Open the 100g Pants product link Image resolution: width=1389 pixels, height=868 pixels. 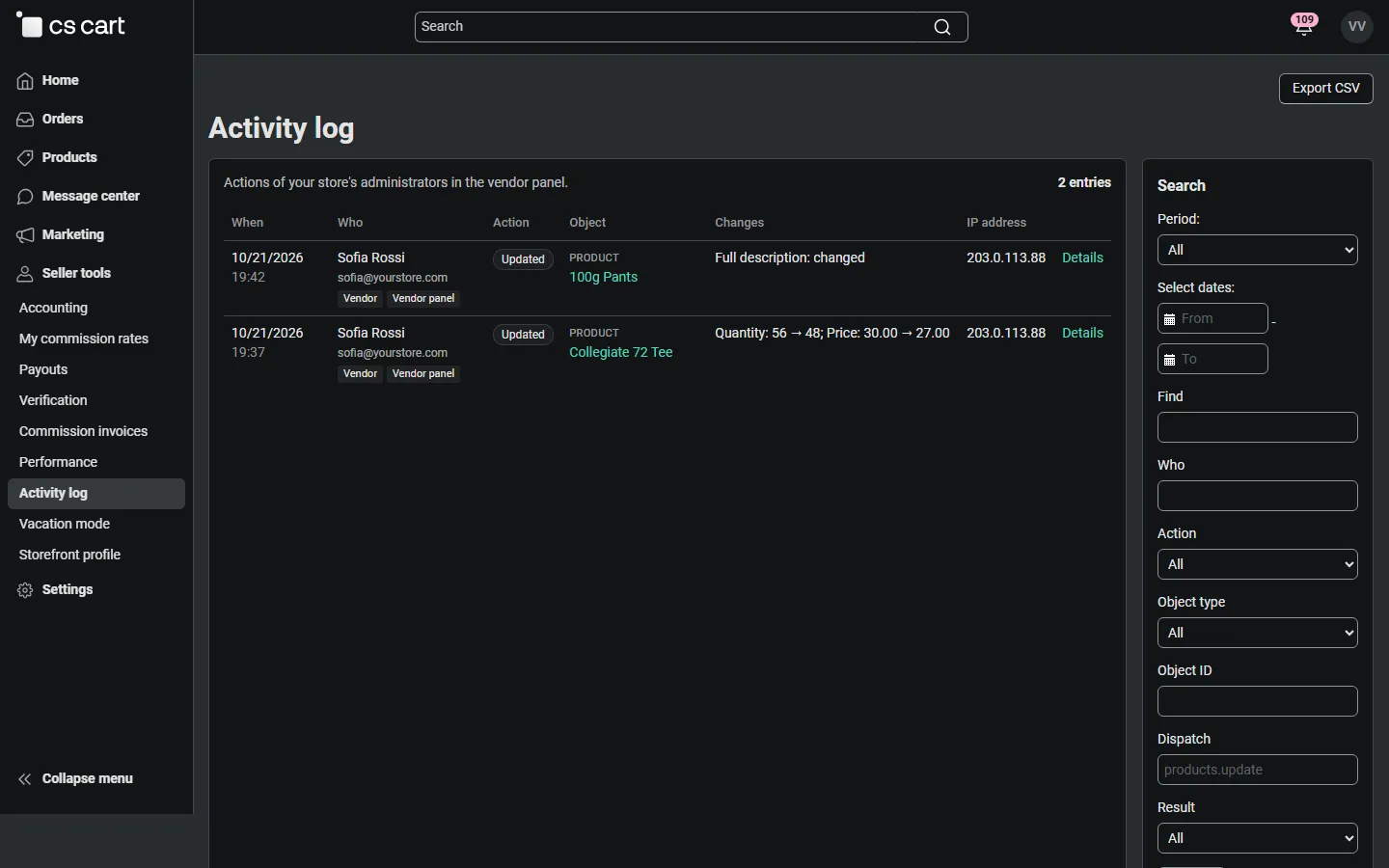(603, 277)
